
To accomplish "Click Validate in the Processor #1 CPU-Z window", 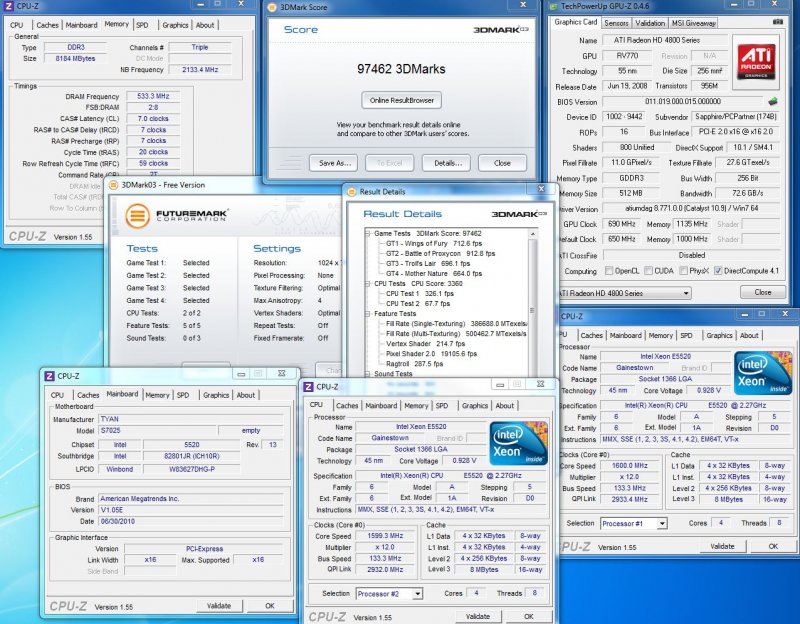I will (722, 546).
